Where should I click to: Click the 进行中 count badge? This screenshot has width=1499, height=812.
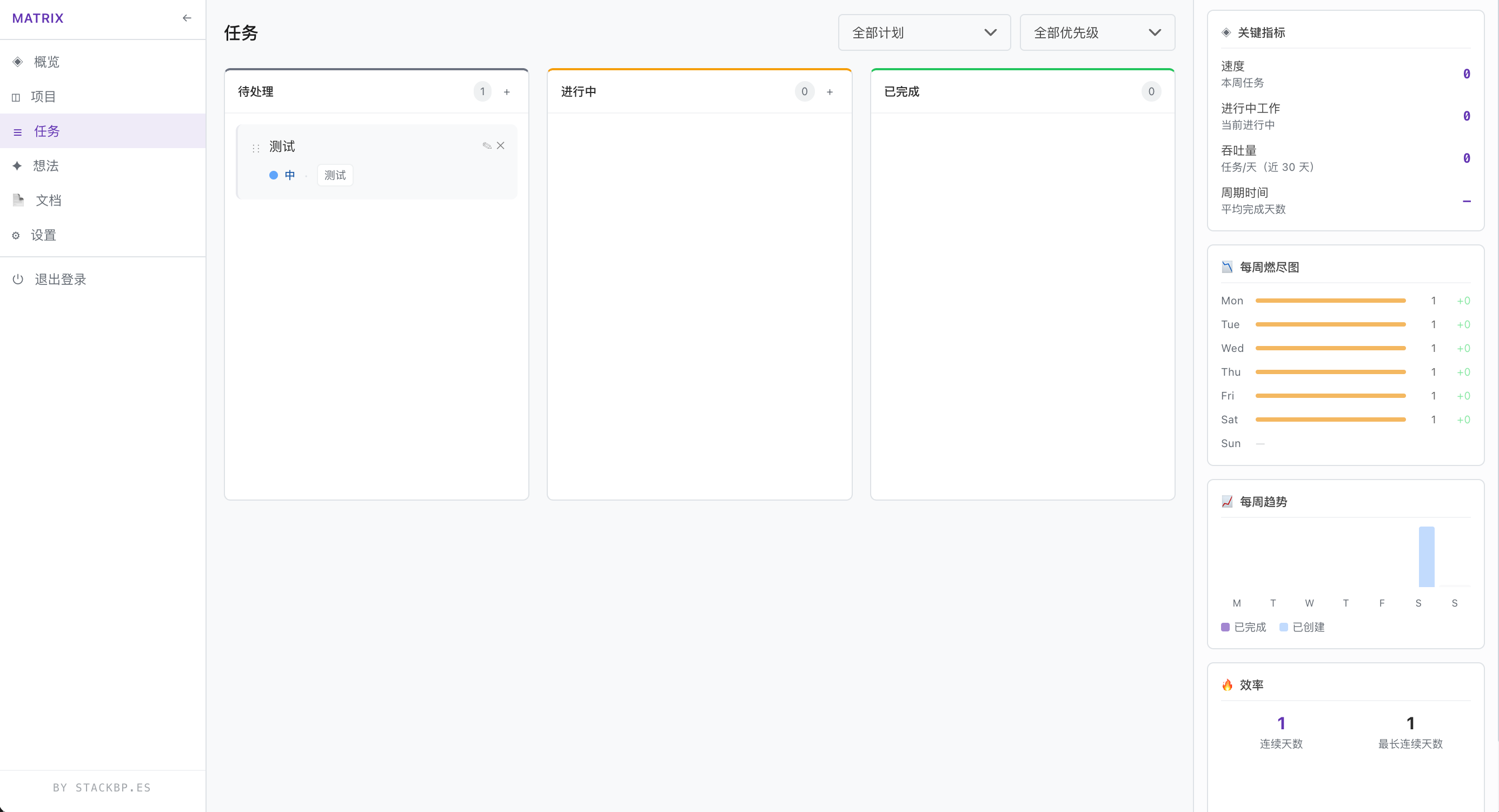[x=804, y=91]
